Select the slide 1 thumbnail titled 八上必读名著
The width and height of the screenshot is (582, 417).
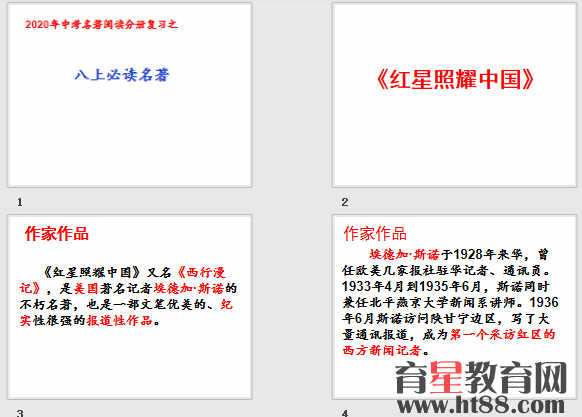130,95
